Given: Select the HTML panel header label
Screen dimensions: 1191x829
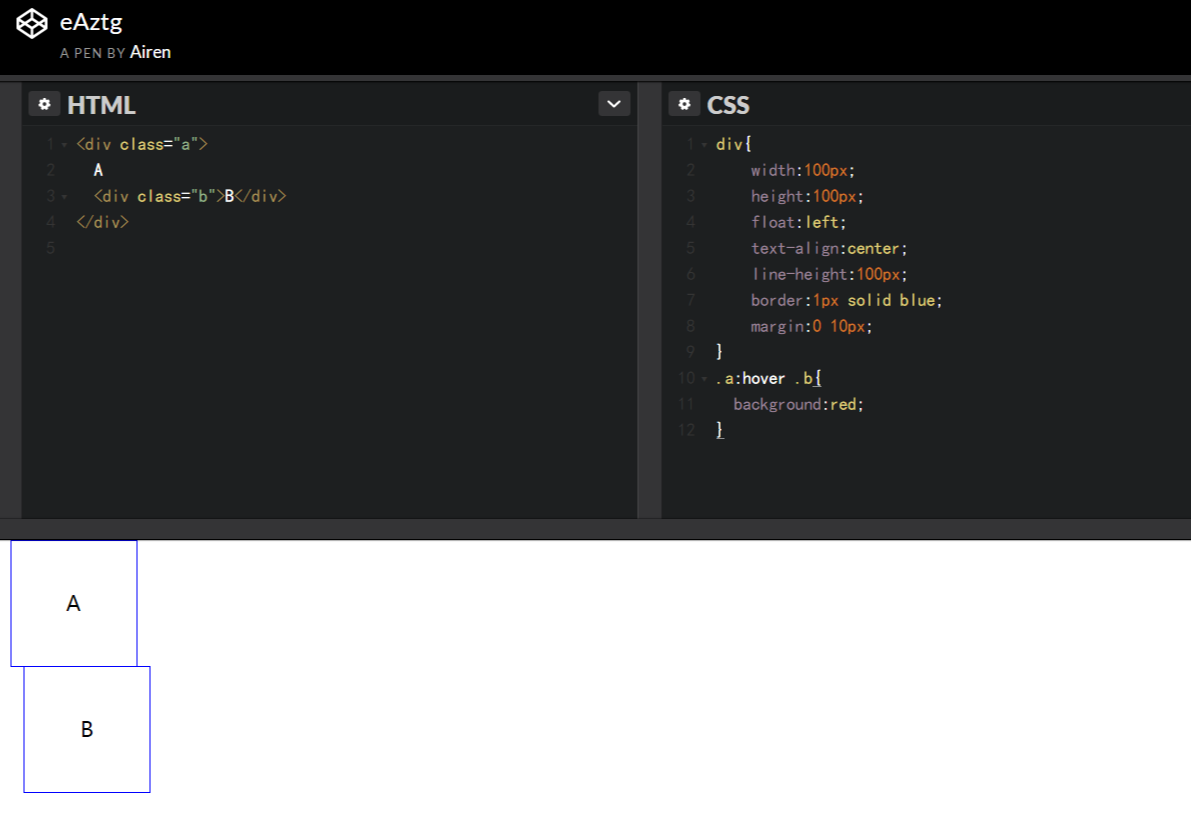Looking at the screenshot, I should click(104, 103).
